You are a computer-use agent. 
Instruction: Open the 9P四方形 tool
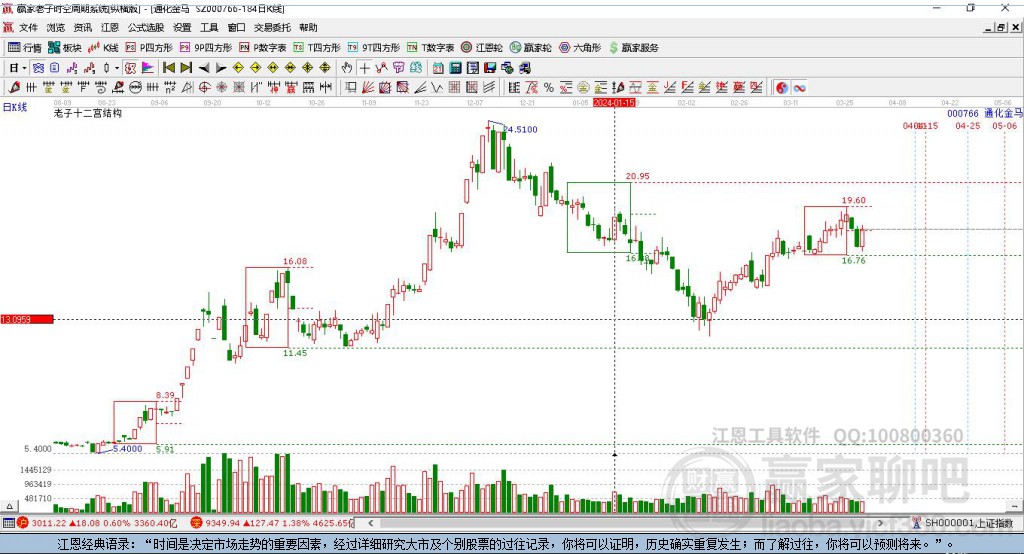(206, 48)
